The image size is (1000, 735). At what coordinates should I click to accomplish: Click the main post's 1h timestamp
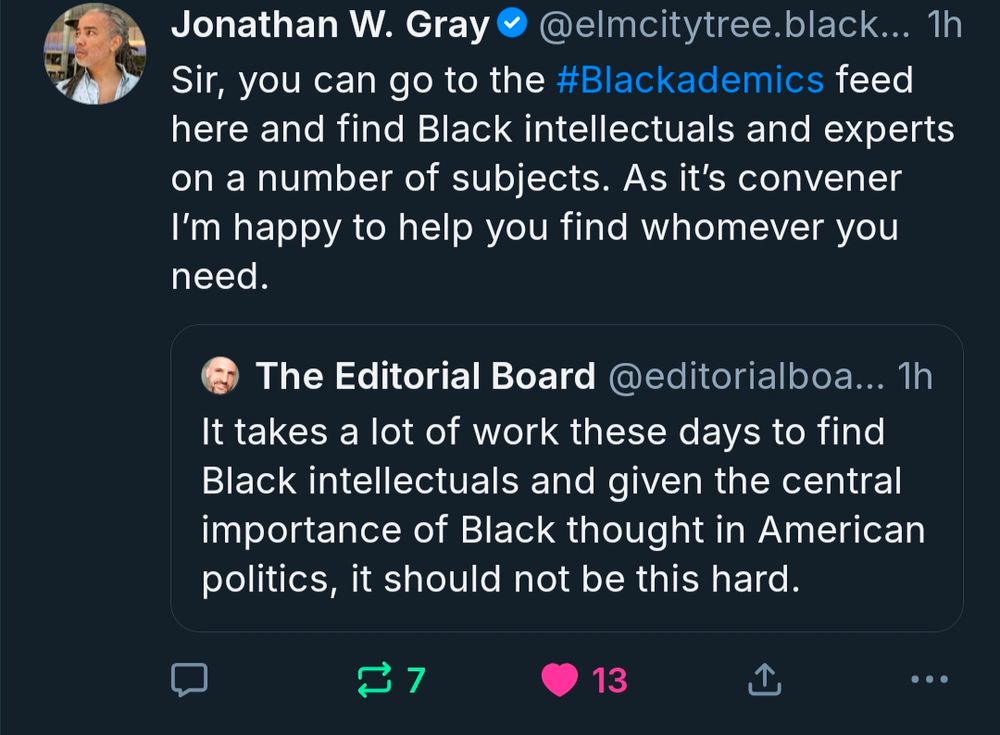(945, 26)
